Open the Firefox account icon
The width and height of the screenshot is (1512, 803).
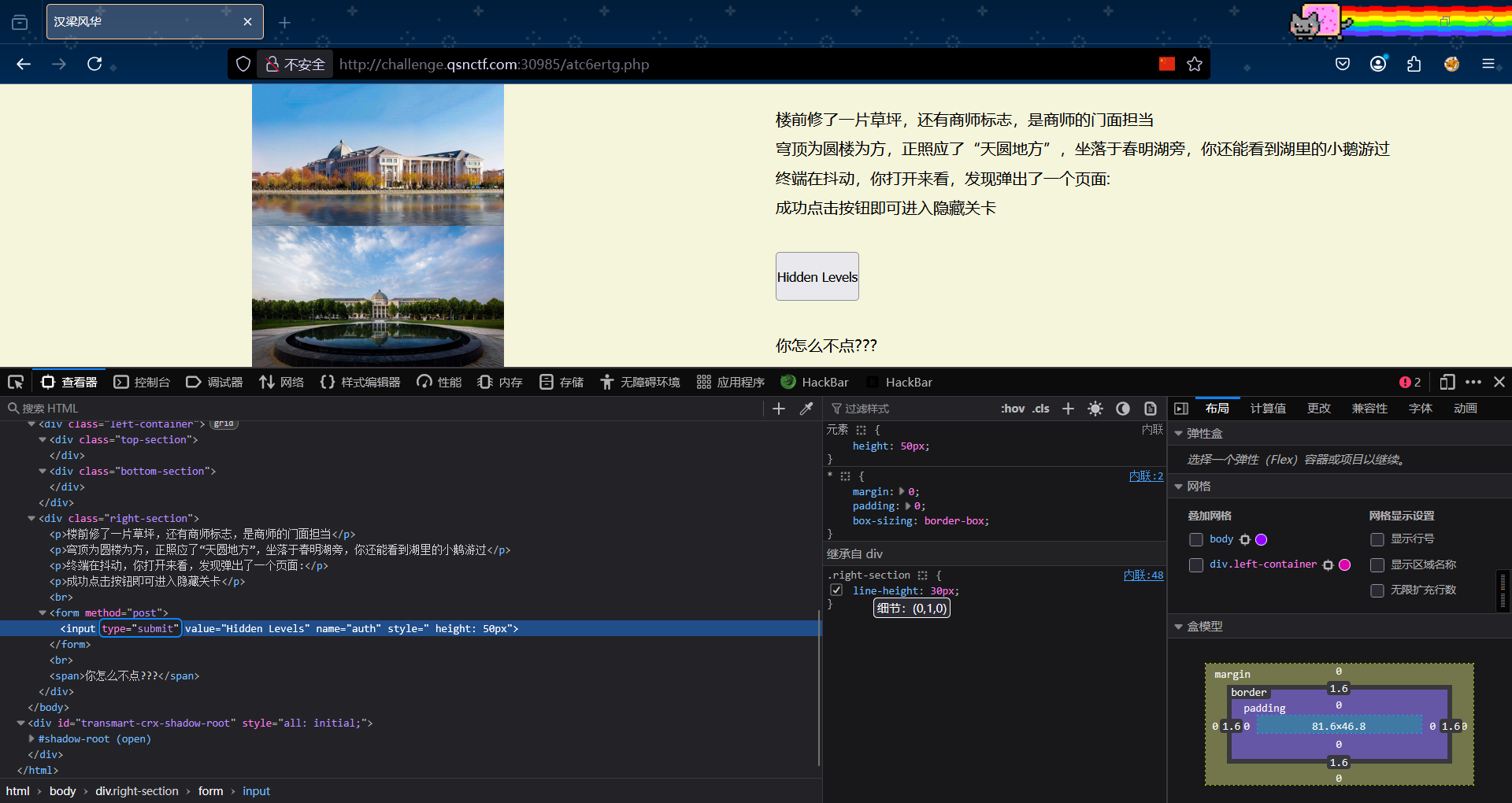pyautogui.click(x=1378, y=64)
